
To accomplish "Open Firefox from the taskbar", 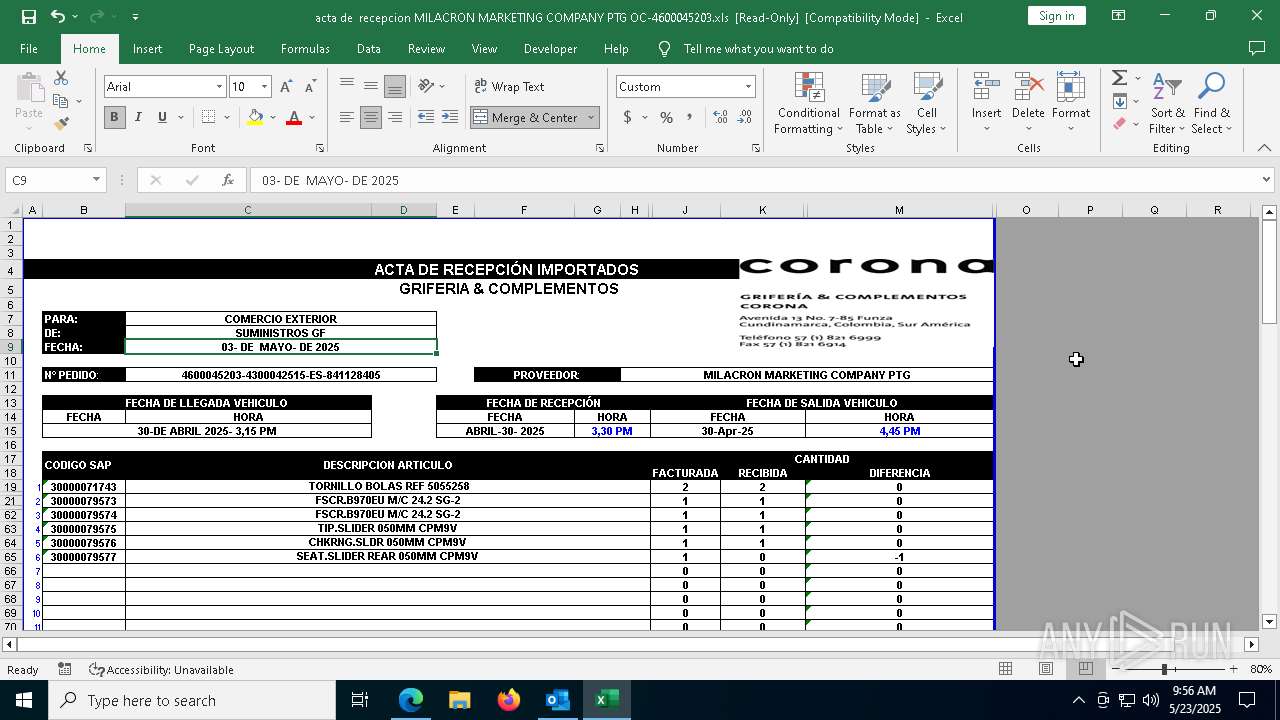I will click(509, 700).
